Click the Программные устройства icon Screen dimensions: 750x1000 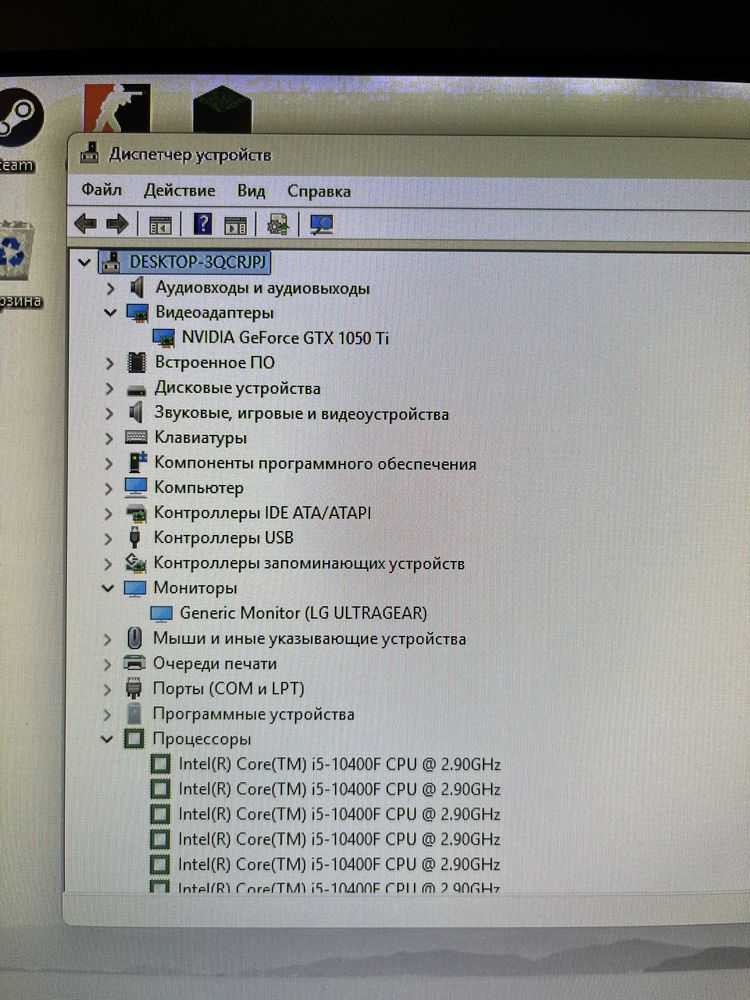[133, 714]
